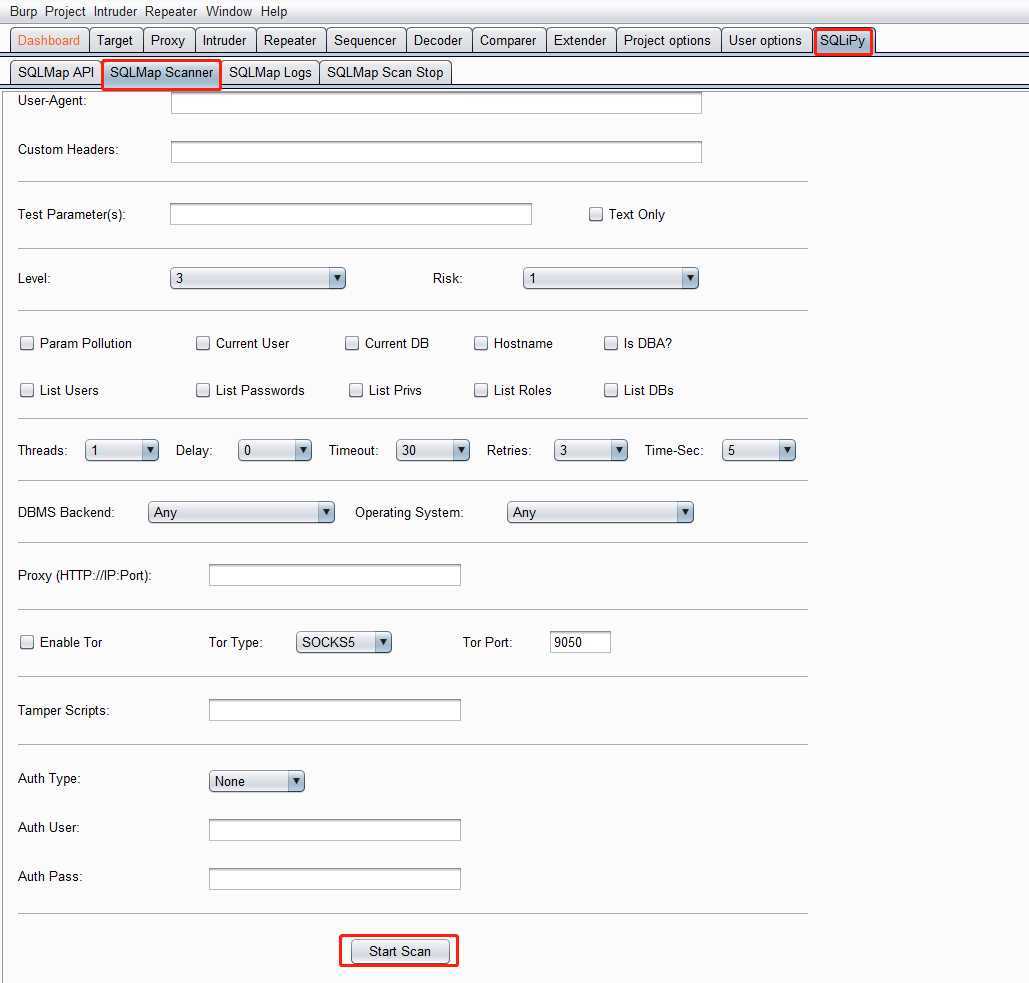Open the Operating System dropdown
This screenshot has height=983, width=1029.
tap(600, 512)
